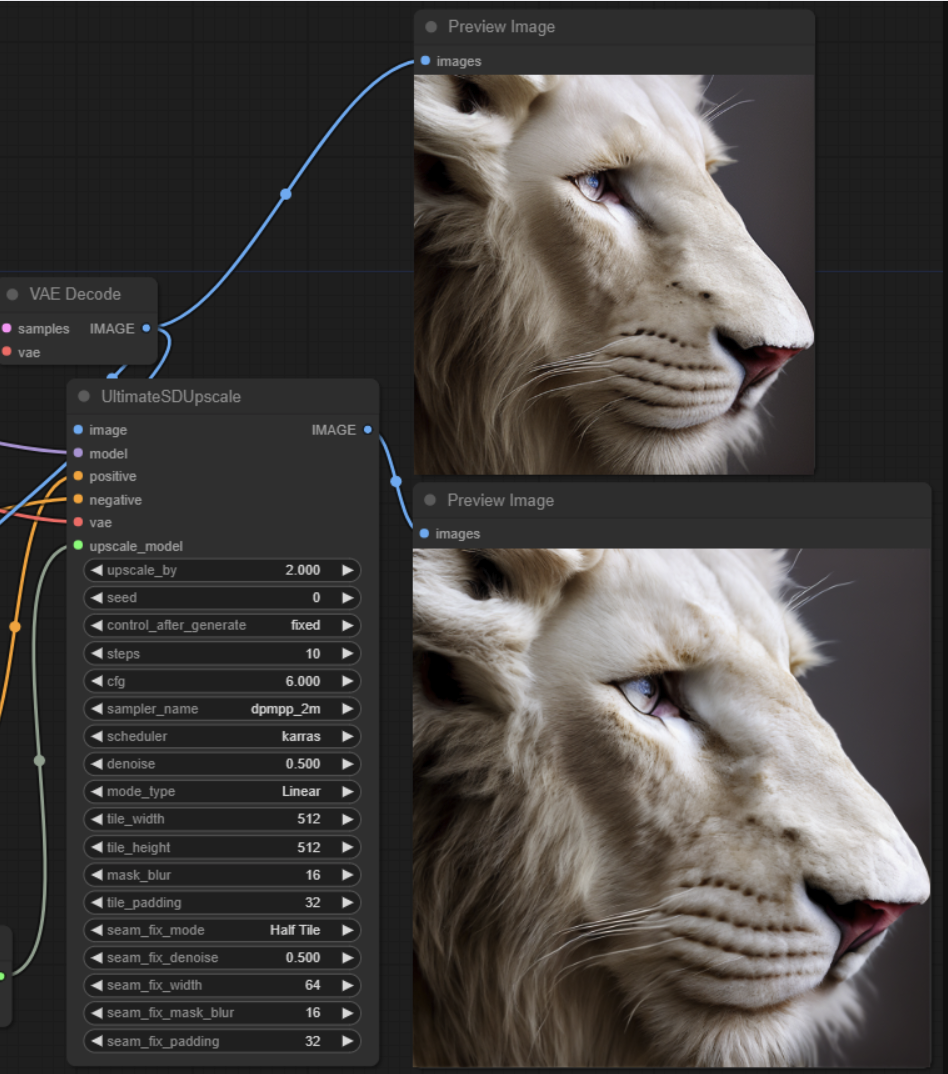Open the scheduler dropdown showing karras

[222, 736]
